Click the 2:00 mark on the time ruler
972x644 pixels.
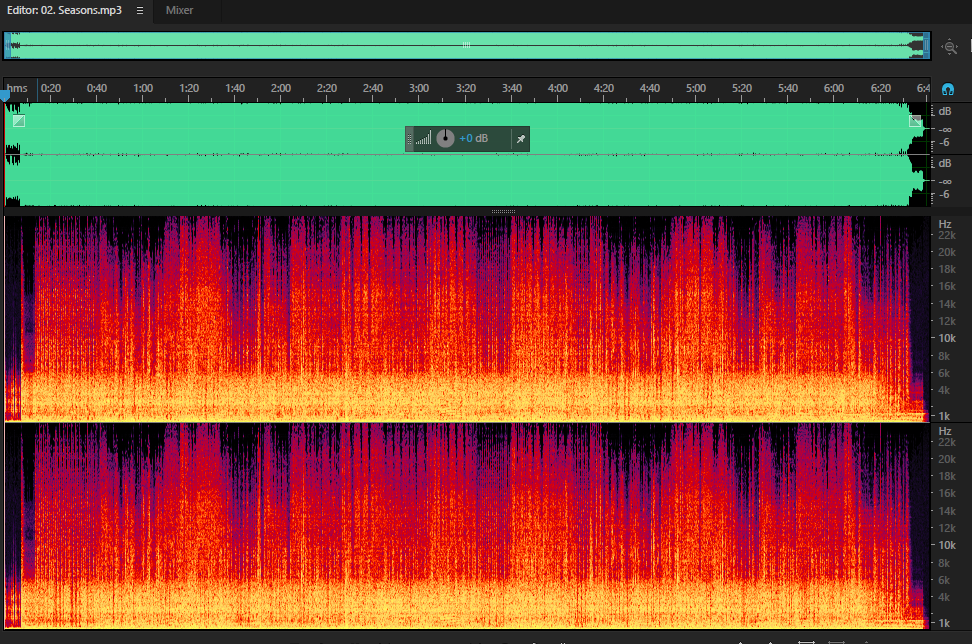(281, 88)
